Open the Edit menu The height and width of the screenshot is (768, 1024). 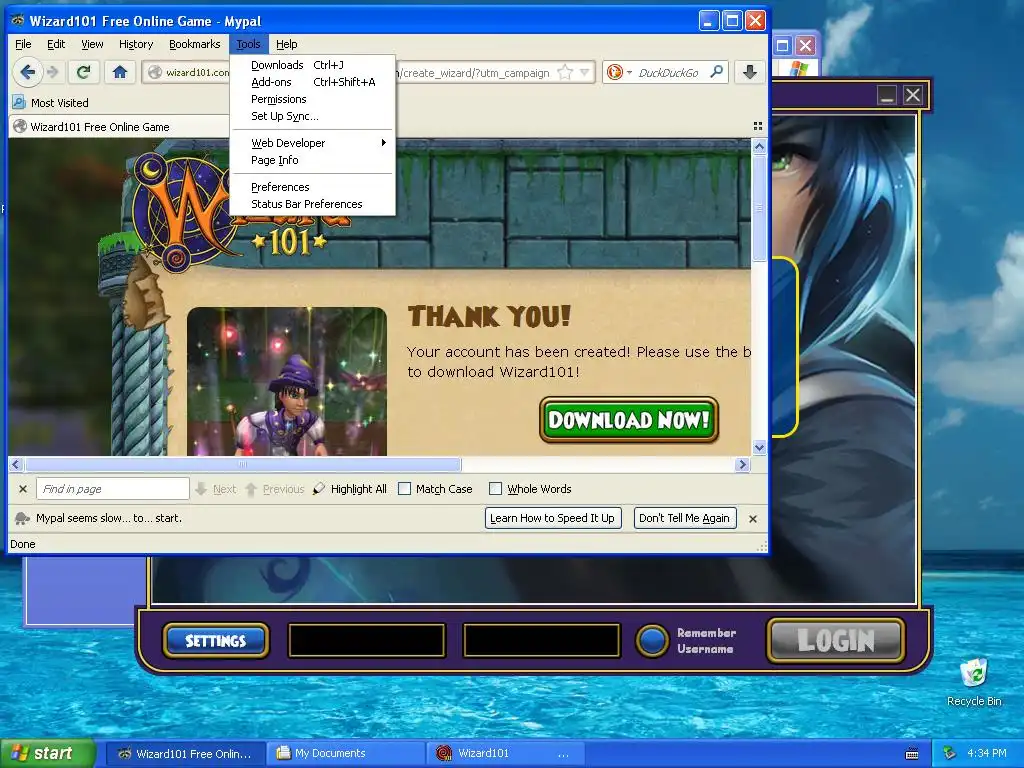coord(56,44)
